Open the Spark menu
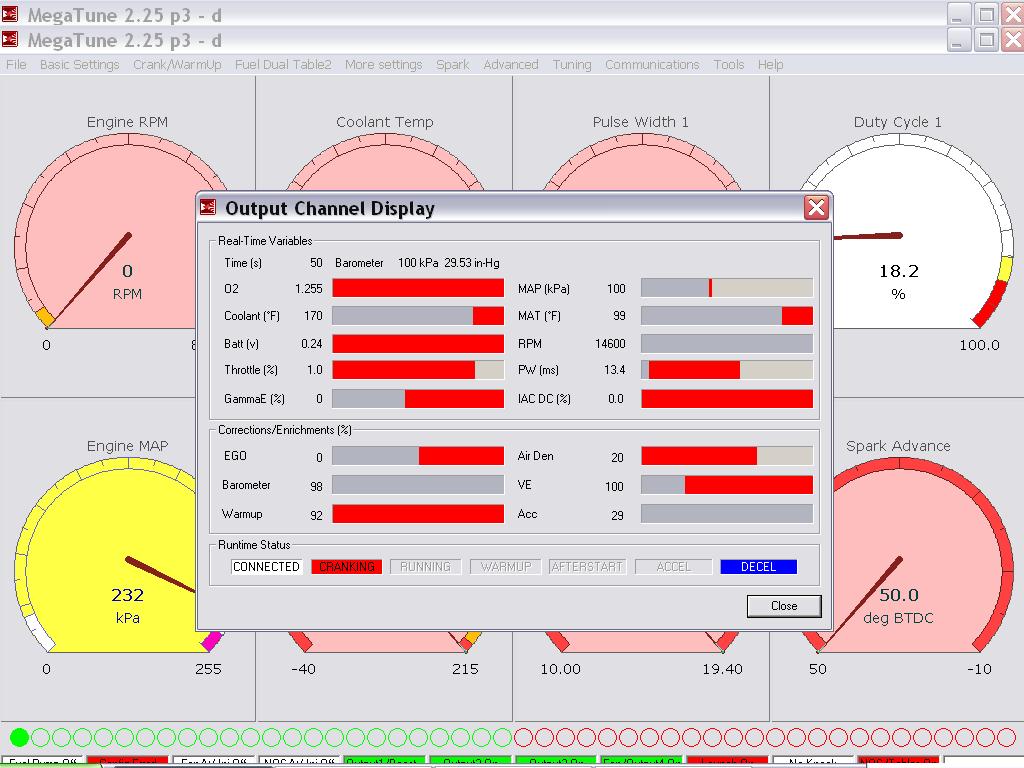 [x=453, y=65]
